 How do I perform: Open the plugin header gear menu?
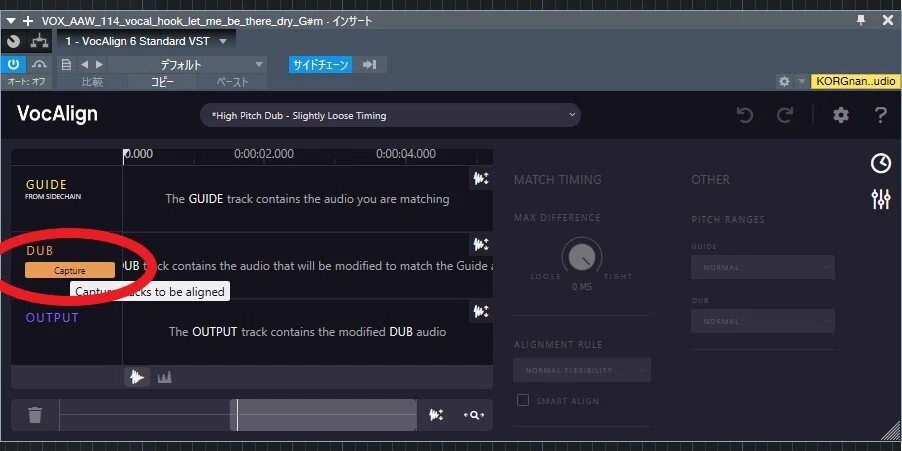tap(784, 82)
